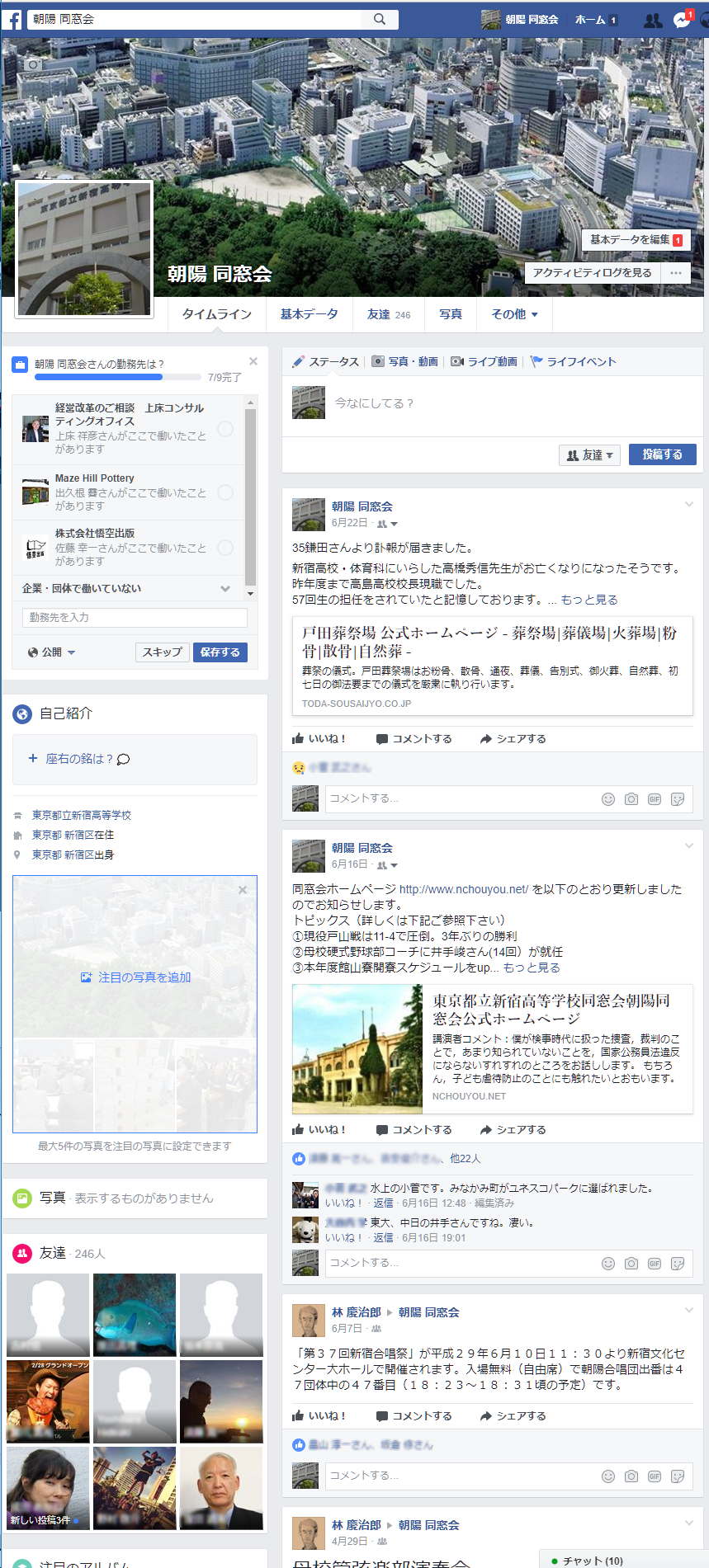Click the Facebook logo icon
The width and height of the screenshot is (709, 1568).
(x=12, y=19)
